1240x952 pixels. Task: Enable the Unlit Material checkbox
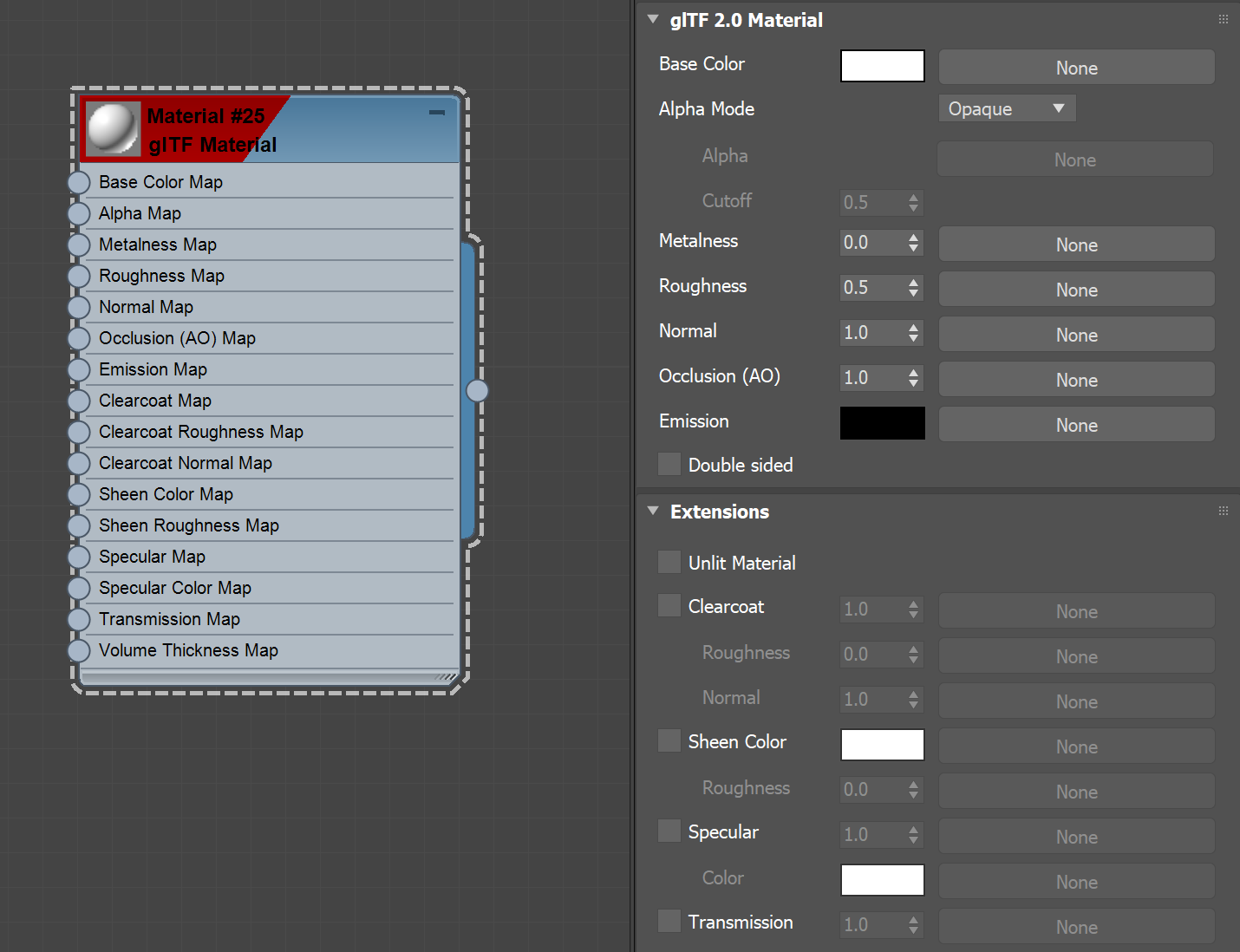[x=669, y=562]
